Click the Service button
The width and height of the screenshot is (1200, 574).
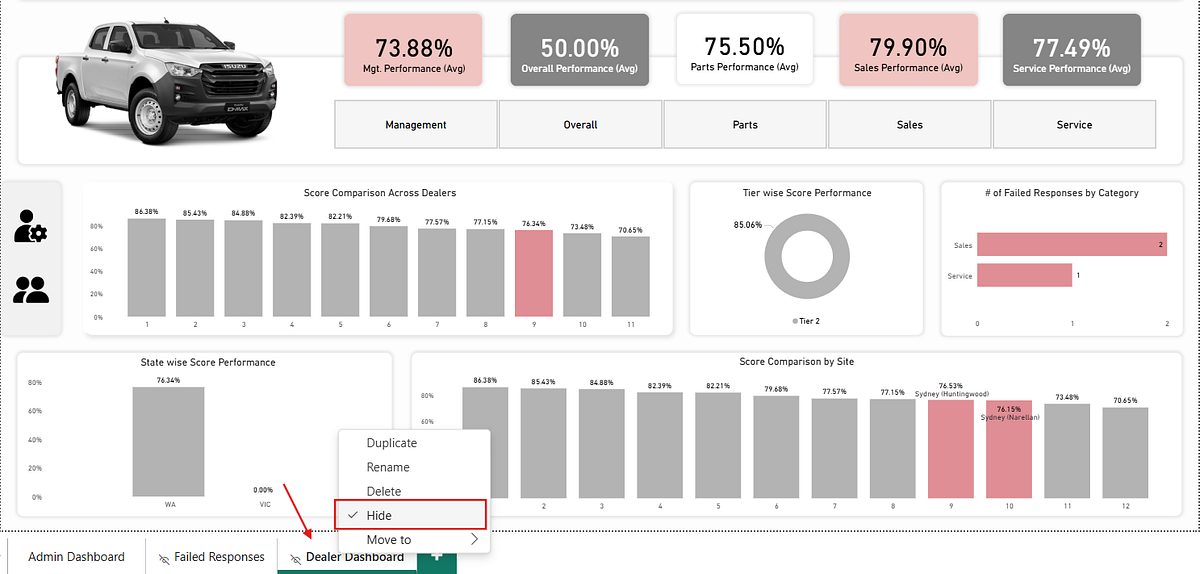click(1074, 125)
